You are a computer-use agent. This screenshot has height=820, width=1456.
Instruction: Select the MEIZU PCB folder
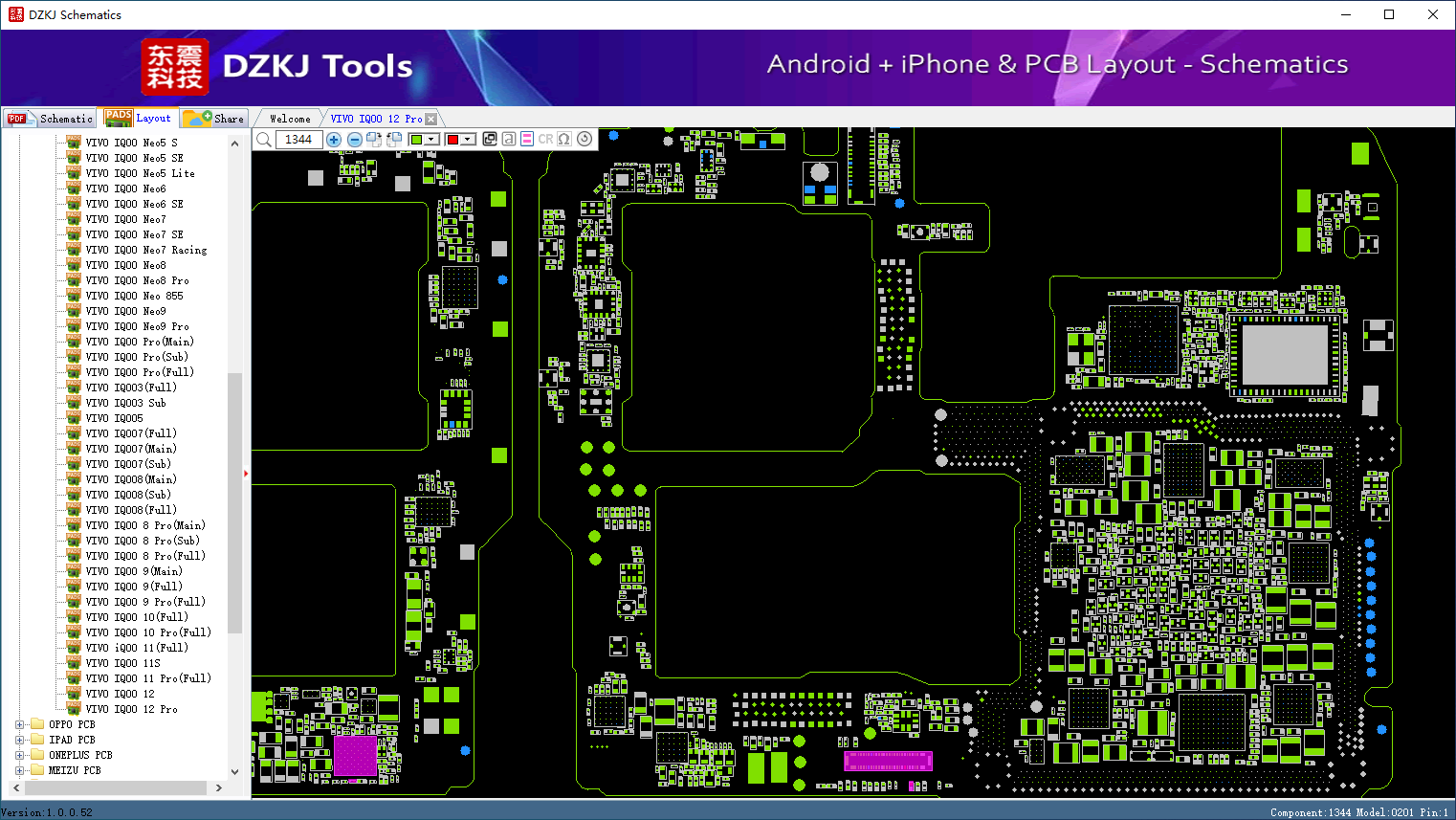(75, 770)
